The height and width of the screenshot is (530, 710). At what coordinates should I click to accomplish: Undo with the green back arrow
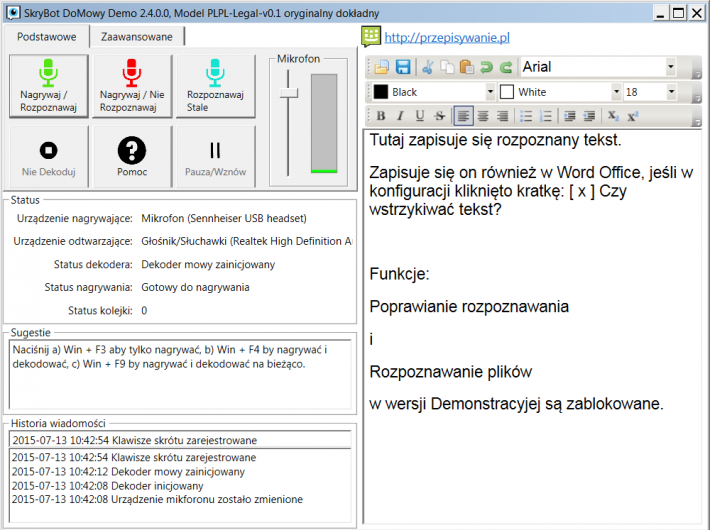pyautogui.click(x=486, y=67)
